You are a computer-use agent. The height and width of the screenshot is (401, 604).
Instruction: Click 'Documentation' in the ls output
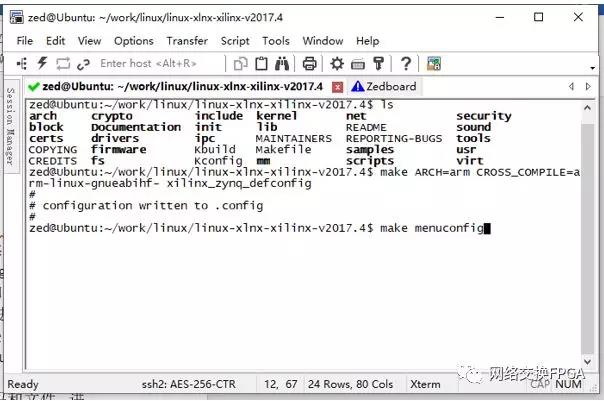[x=136, y=127]
